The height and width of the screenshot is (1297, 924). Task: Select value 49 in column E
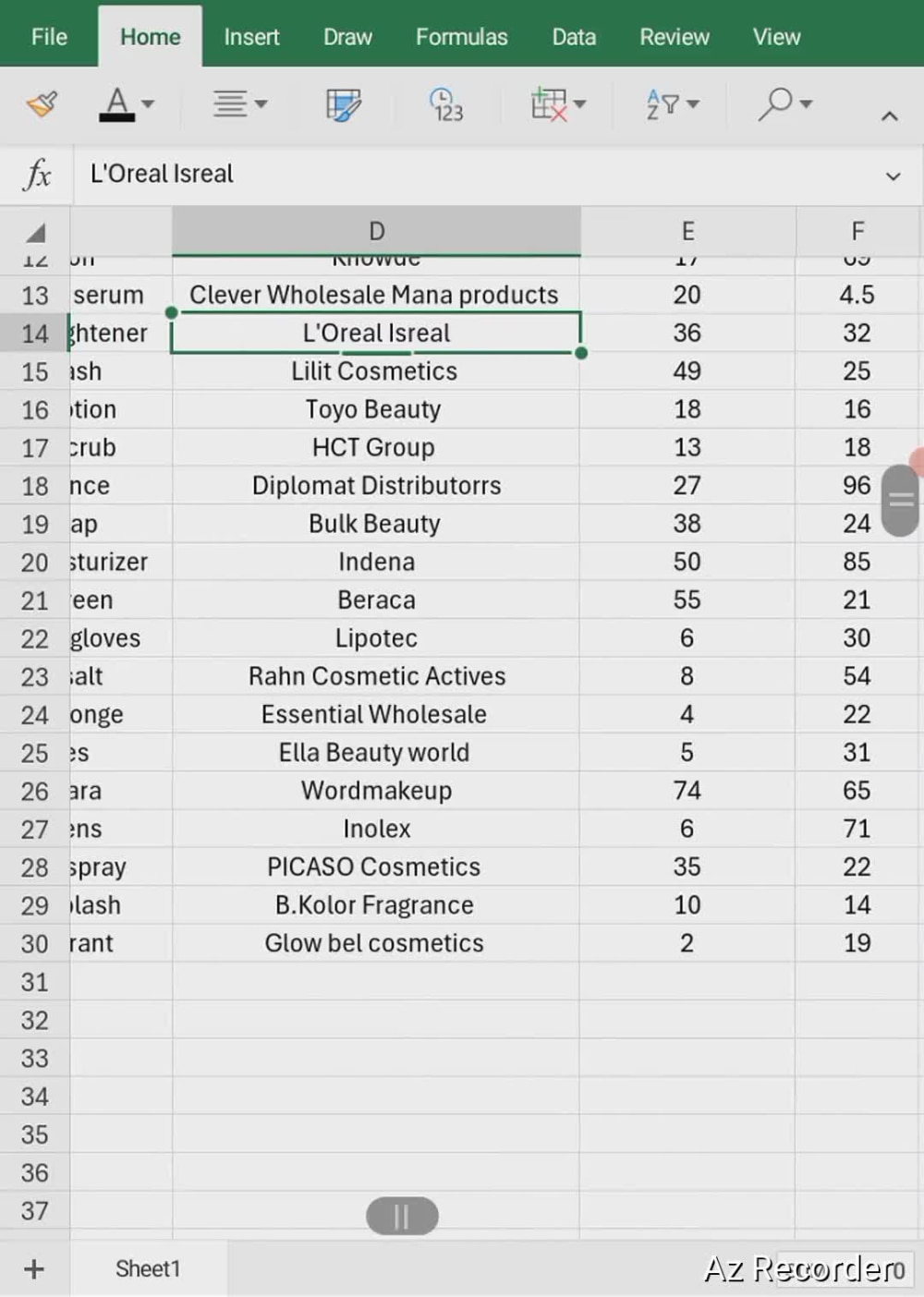coord(687,371)
